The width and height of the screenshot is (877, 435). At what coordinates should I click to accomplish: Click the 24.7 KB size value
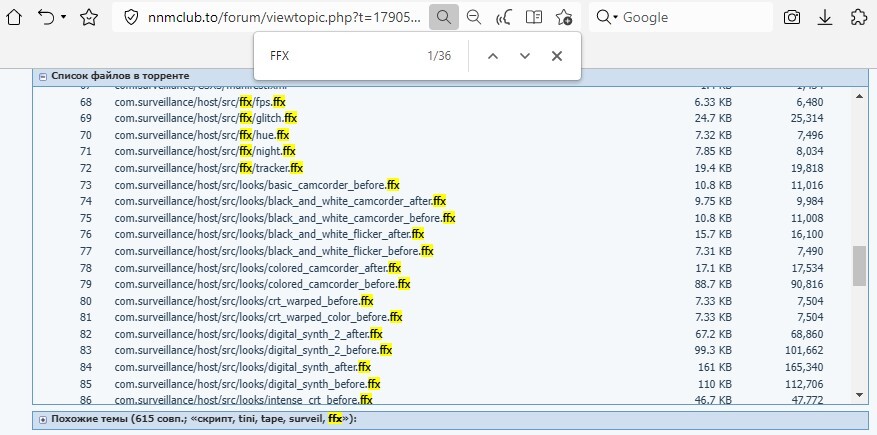(x=713, y=118)
